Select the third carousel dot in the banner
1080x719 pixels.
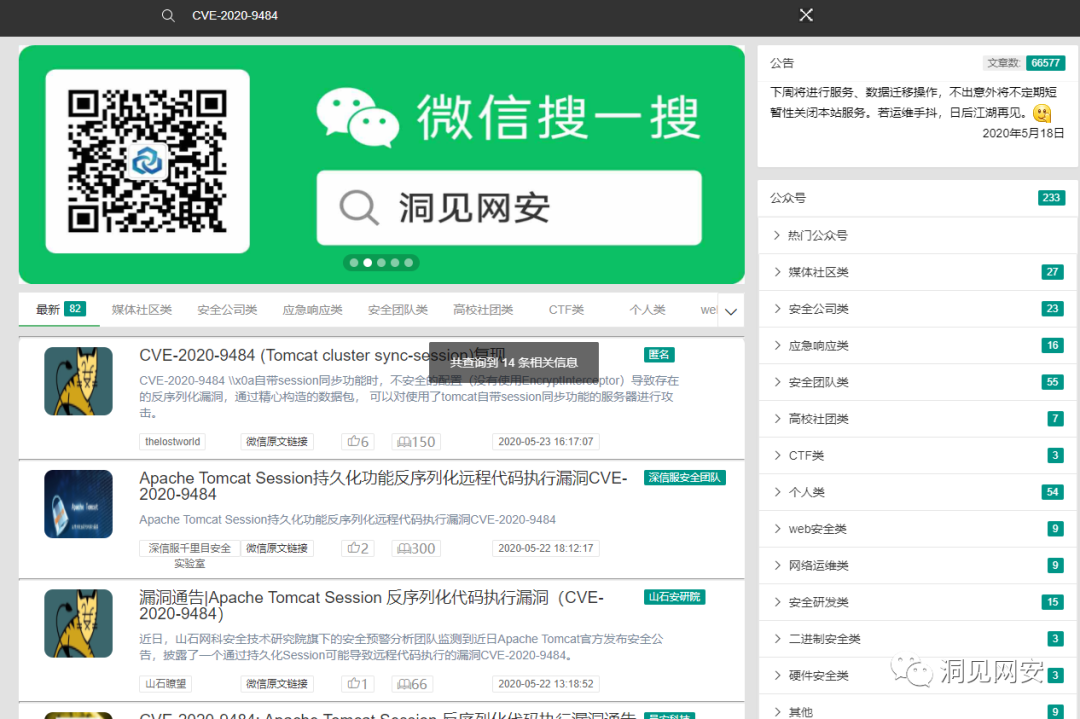pos(382,262)
